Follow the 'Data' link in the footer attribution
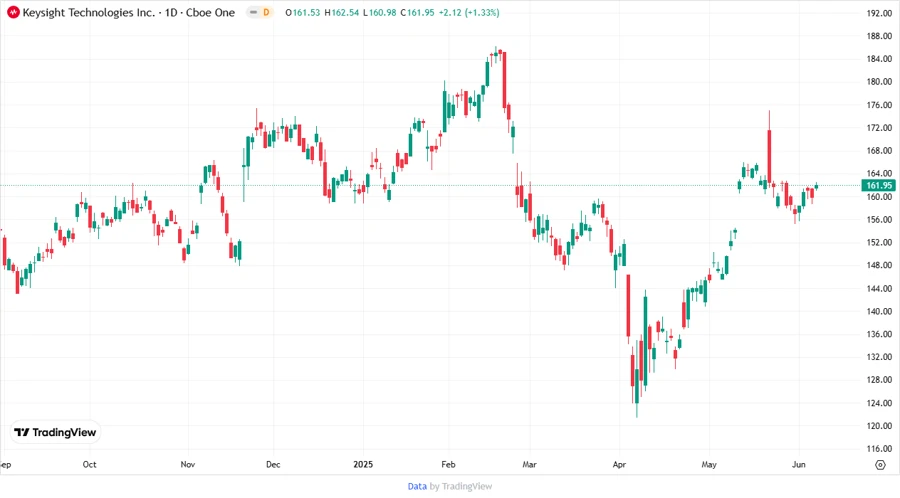This screenshot has height=498, width=900. tap(417, 486)
